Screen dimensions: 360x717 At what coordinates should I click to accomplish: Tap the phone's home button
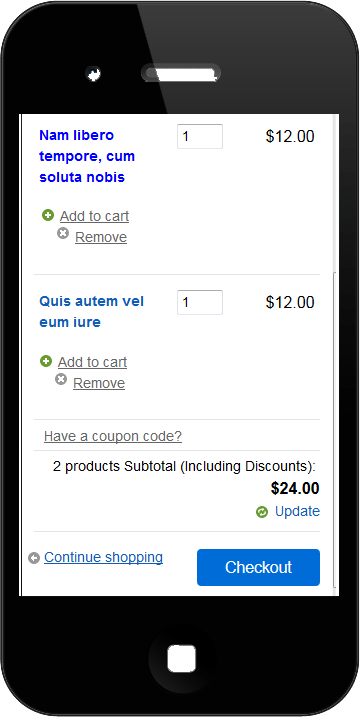click(181, 659)
